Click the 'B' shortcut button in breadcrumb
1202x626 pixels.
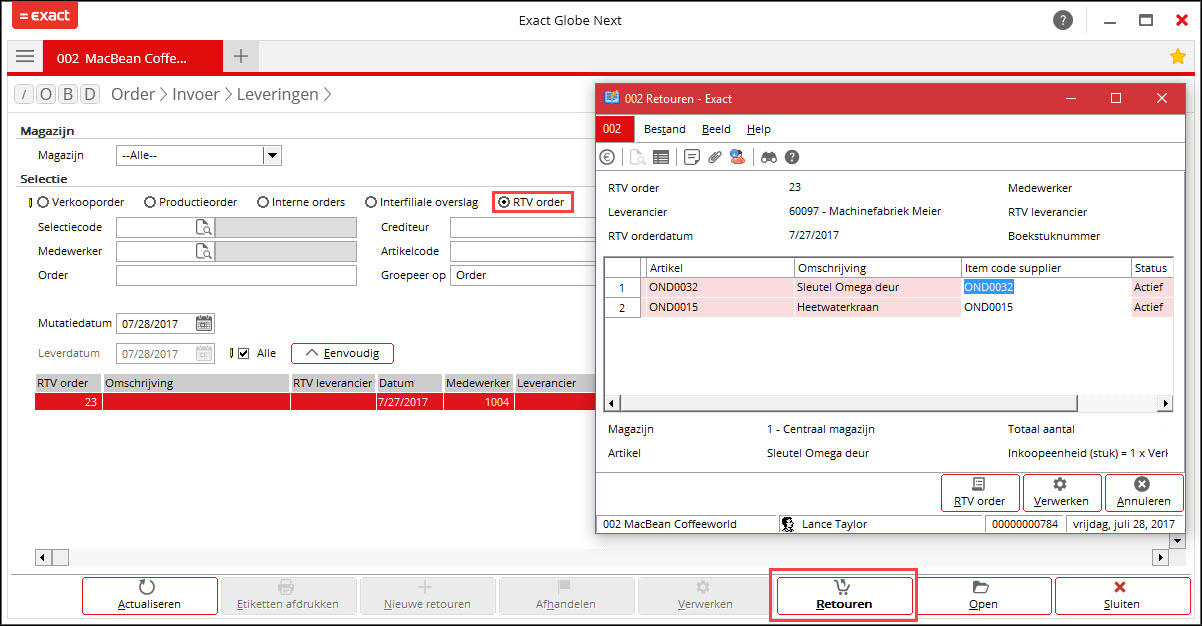point(69,95)
